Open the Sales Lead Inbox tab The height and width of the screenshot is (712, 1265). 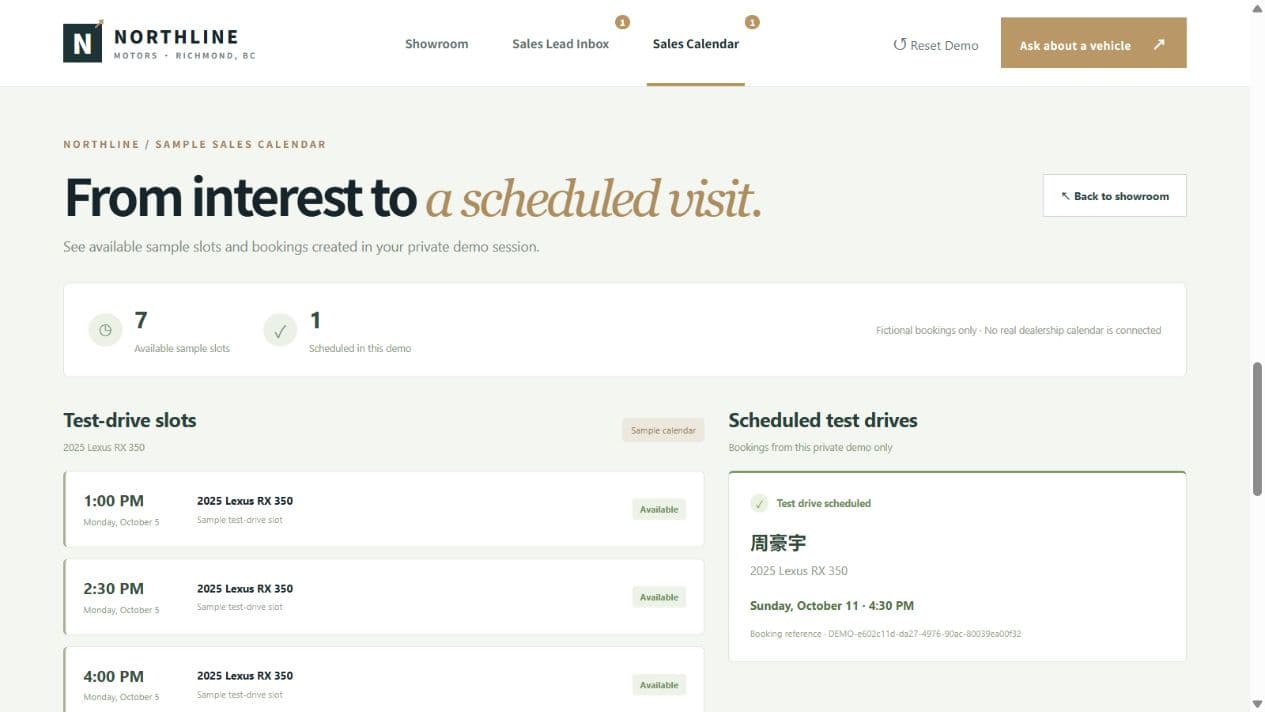[560, 44]
